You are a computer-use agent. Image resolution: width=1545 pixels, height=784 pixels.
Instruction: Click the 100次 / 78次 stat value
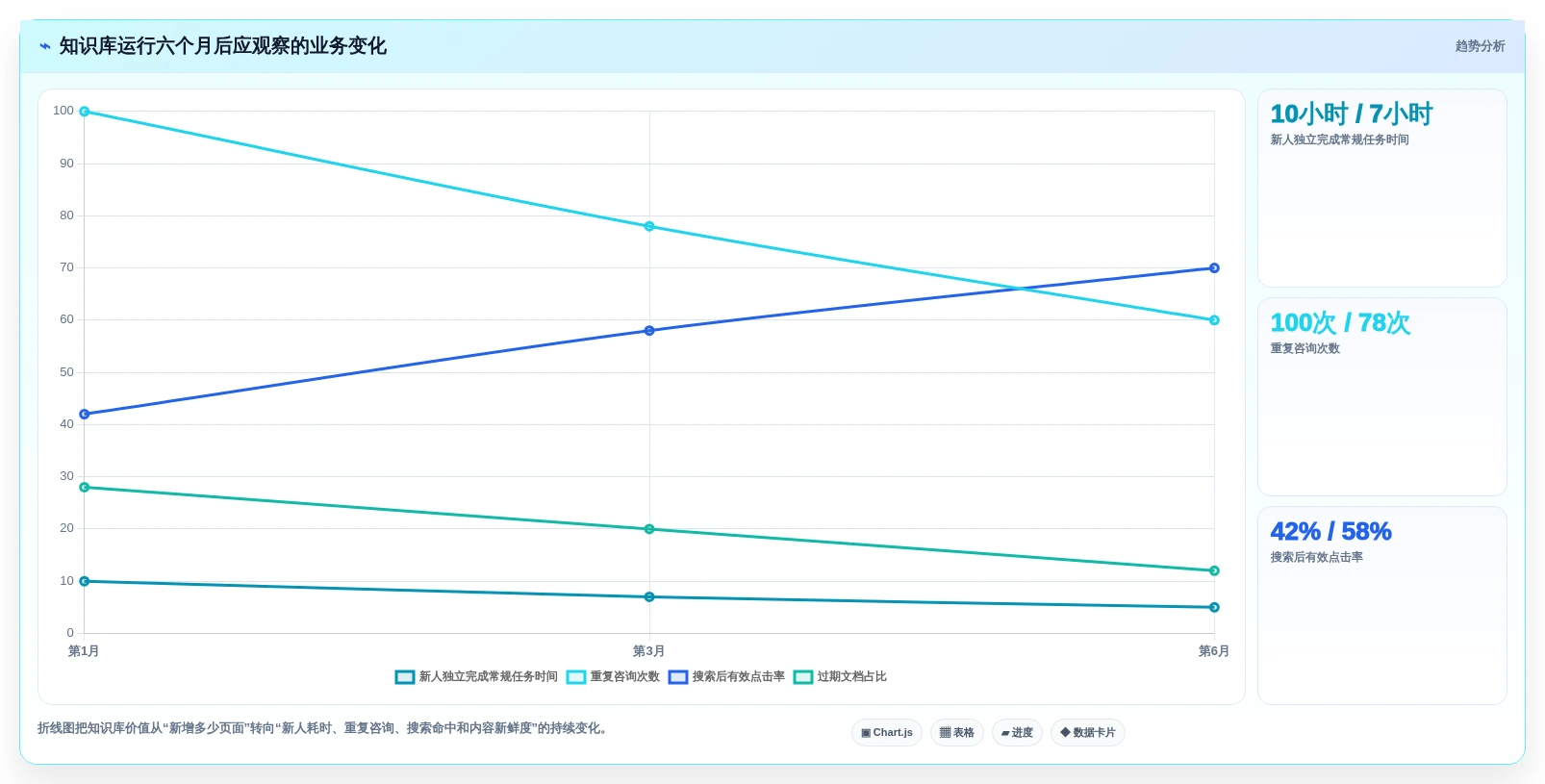[1340, 323]
